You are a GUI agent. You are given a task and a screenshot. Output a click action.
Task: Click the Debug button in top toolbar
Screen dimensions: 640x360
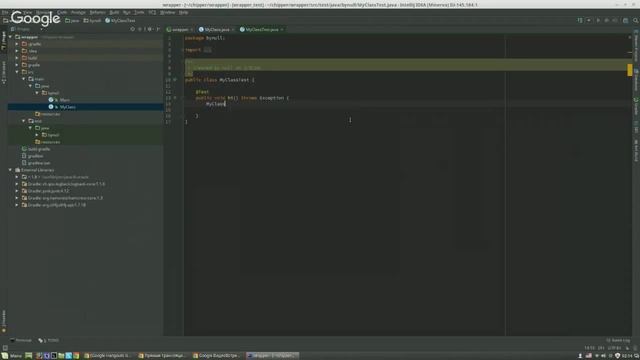pos(607,20)
